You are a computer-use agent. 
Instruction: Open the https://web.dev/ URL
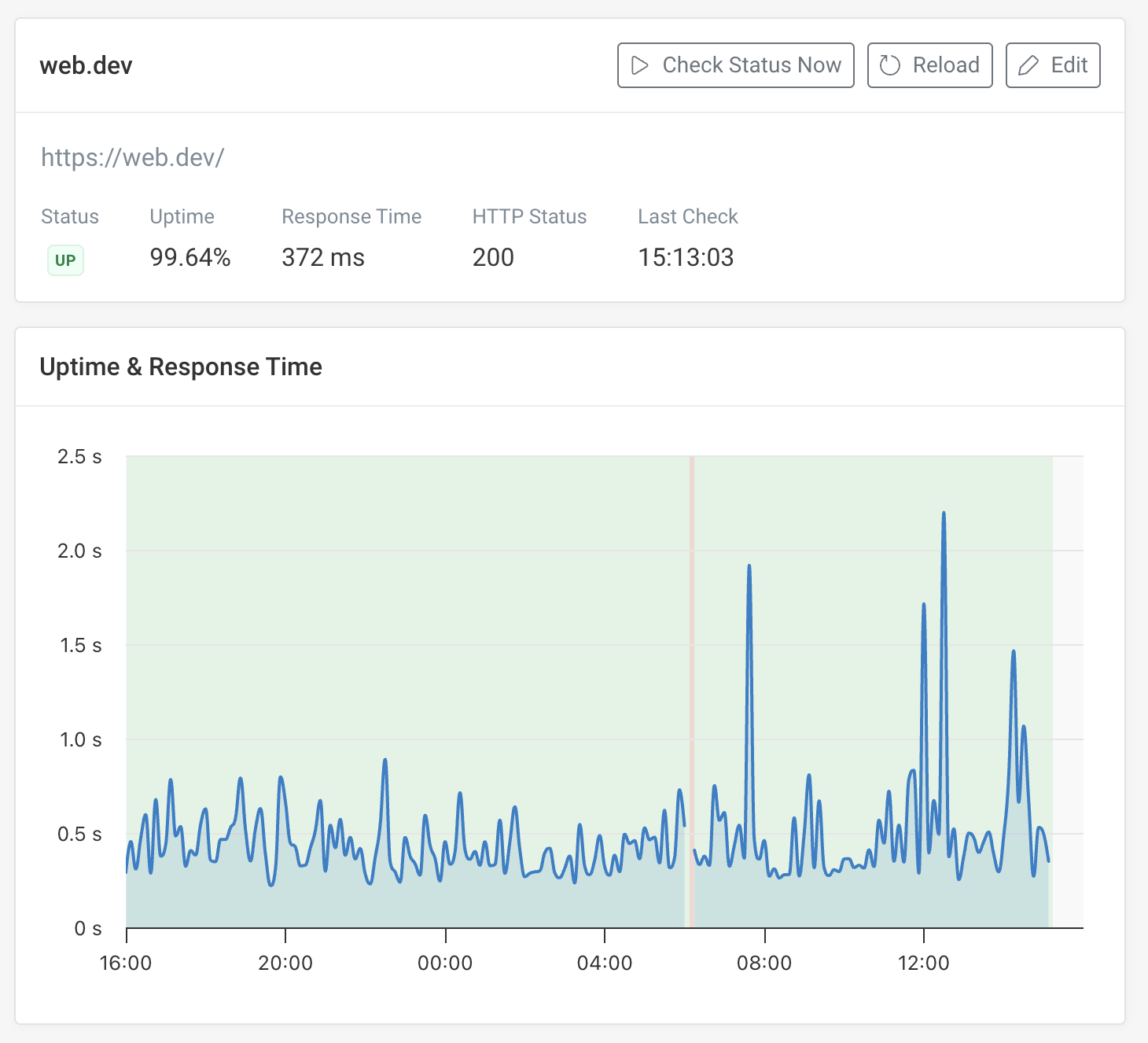point(132,157)
